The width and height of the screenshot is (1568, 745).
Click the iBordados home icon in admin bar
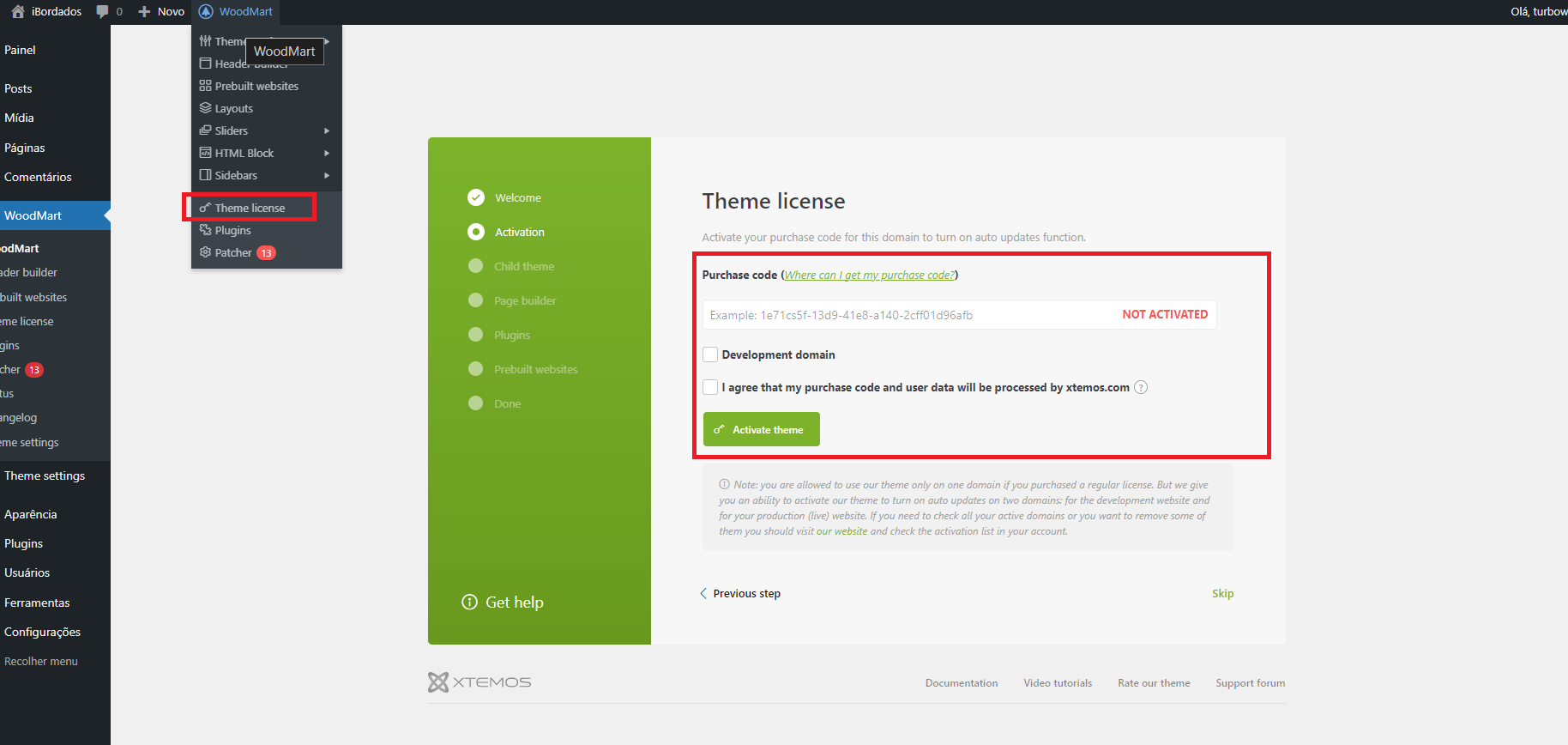click(x=18, y=12)
